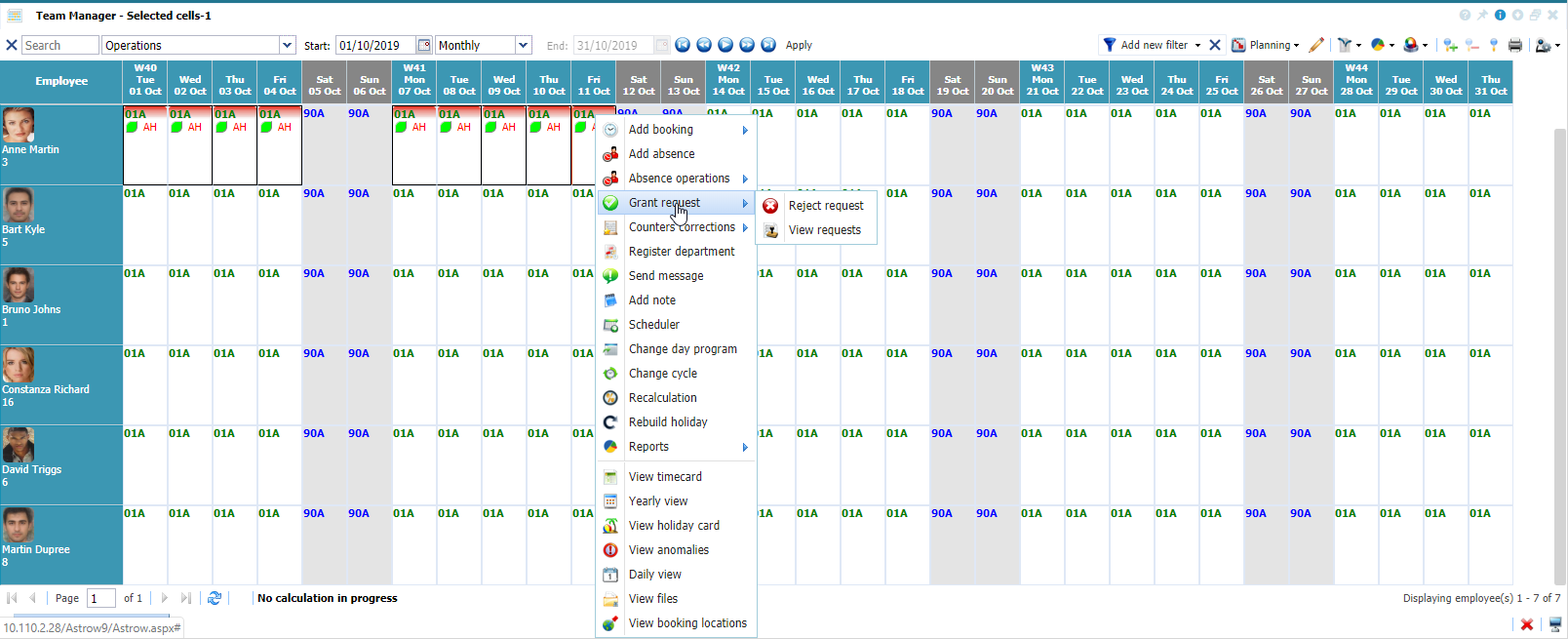The height and width of the screenshot is (639, 1568).
Task: Clear the search with the X icon
Action: 12,45
